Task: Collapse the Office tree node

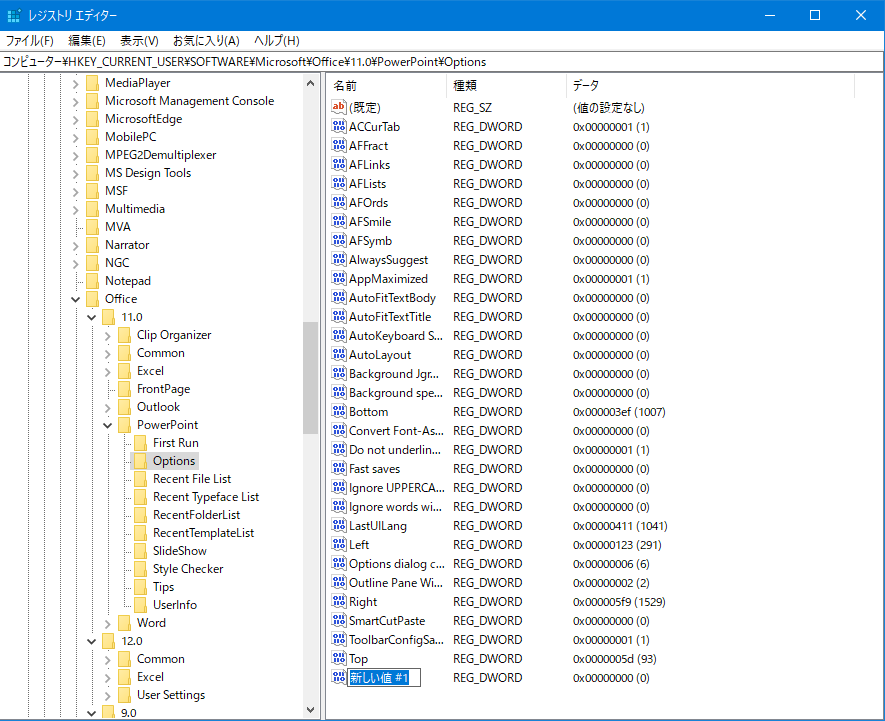Action: tap(76, 299)
